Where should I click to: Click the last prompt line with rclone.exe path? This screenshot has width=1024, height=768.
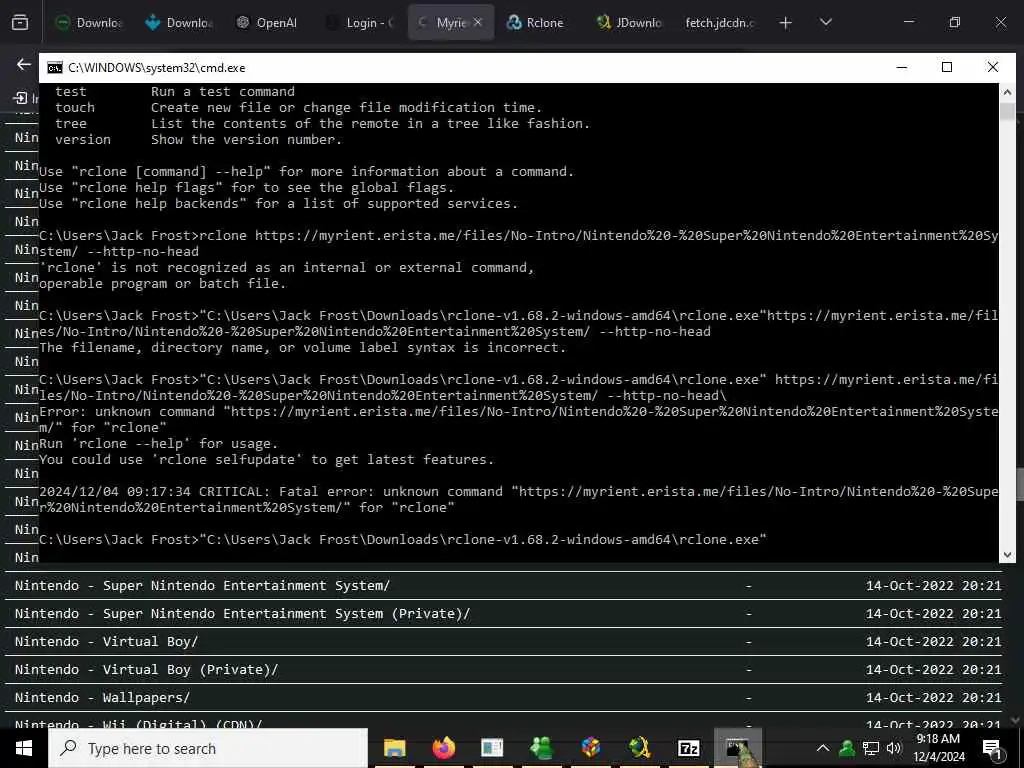click(403, 539)
